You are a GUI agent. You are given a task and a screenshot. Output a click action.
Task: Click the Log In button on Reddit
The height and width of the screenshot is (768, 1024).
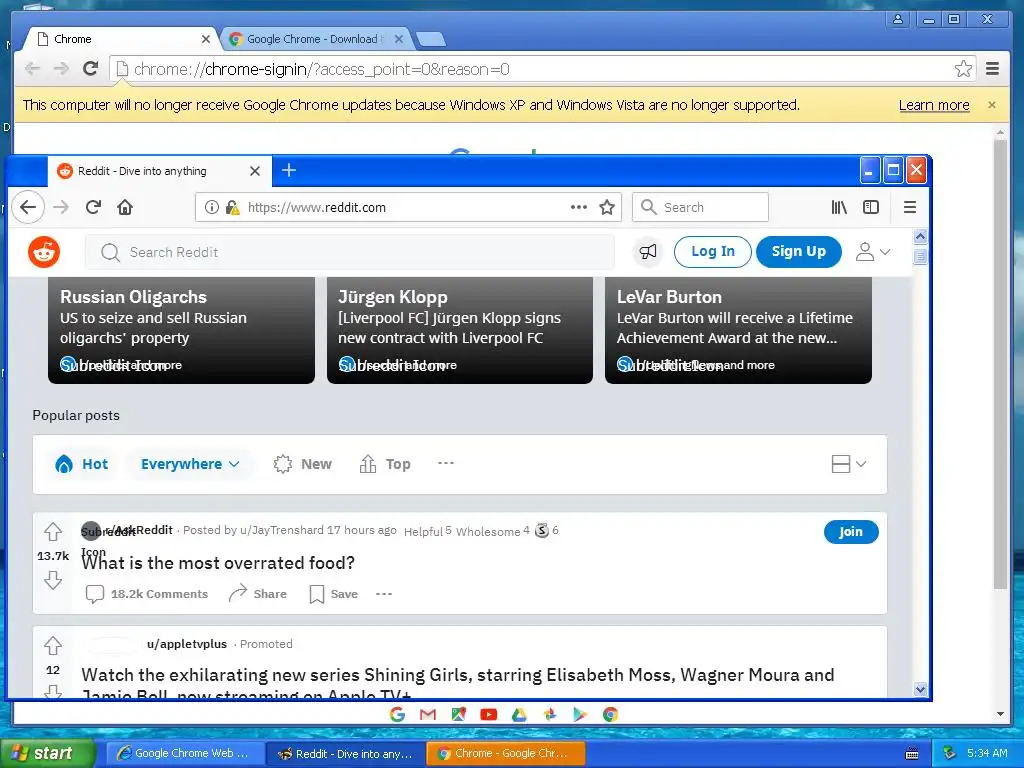coord(712,251)
